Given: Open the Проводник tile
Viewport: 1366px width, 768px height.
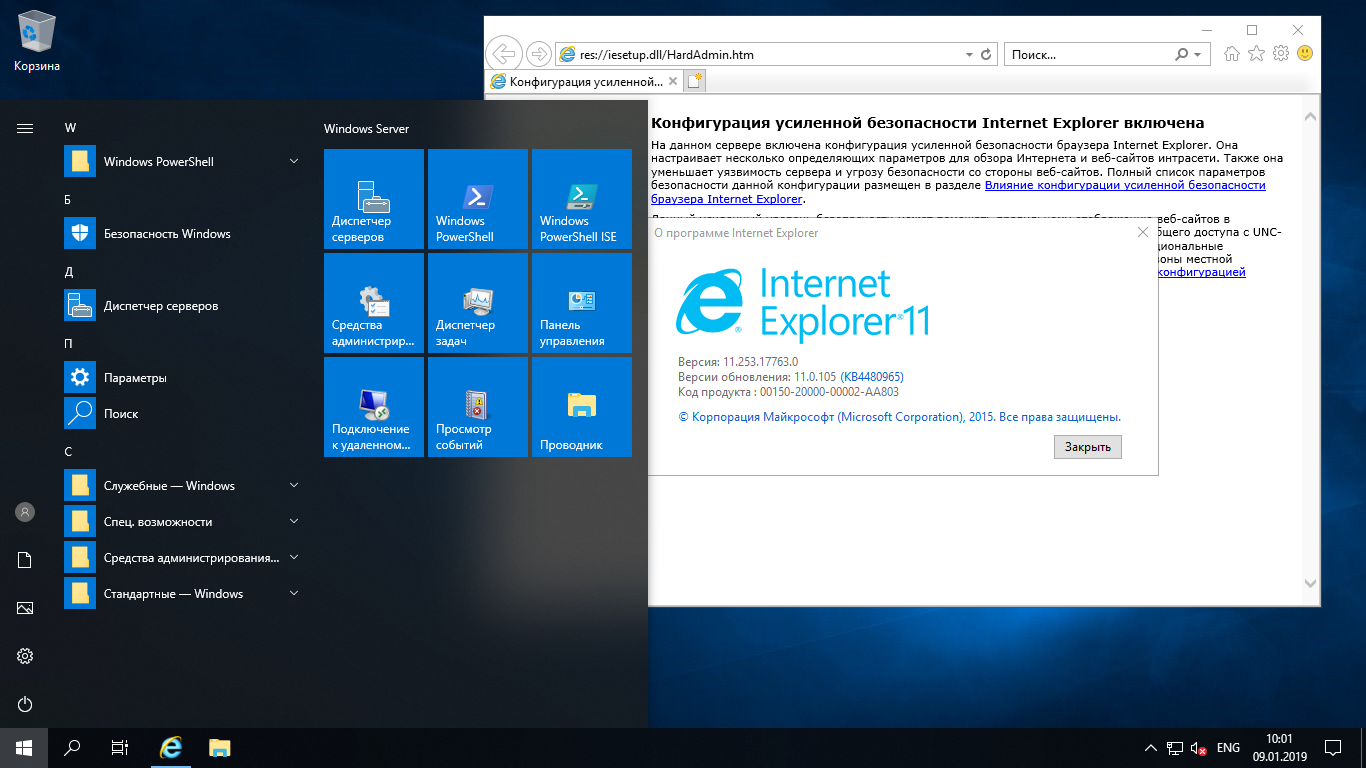Looking at the screenshot, I should click(x=582, y=407).
